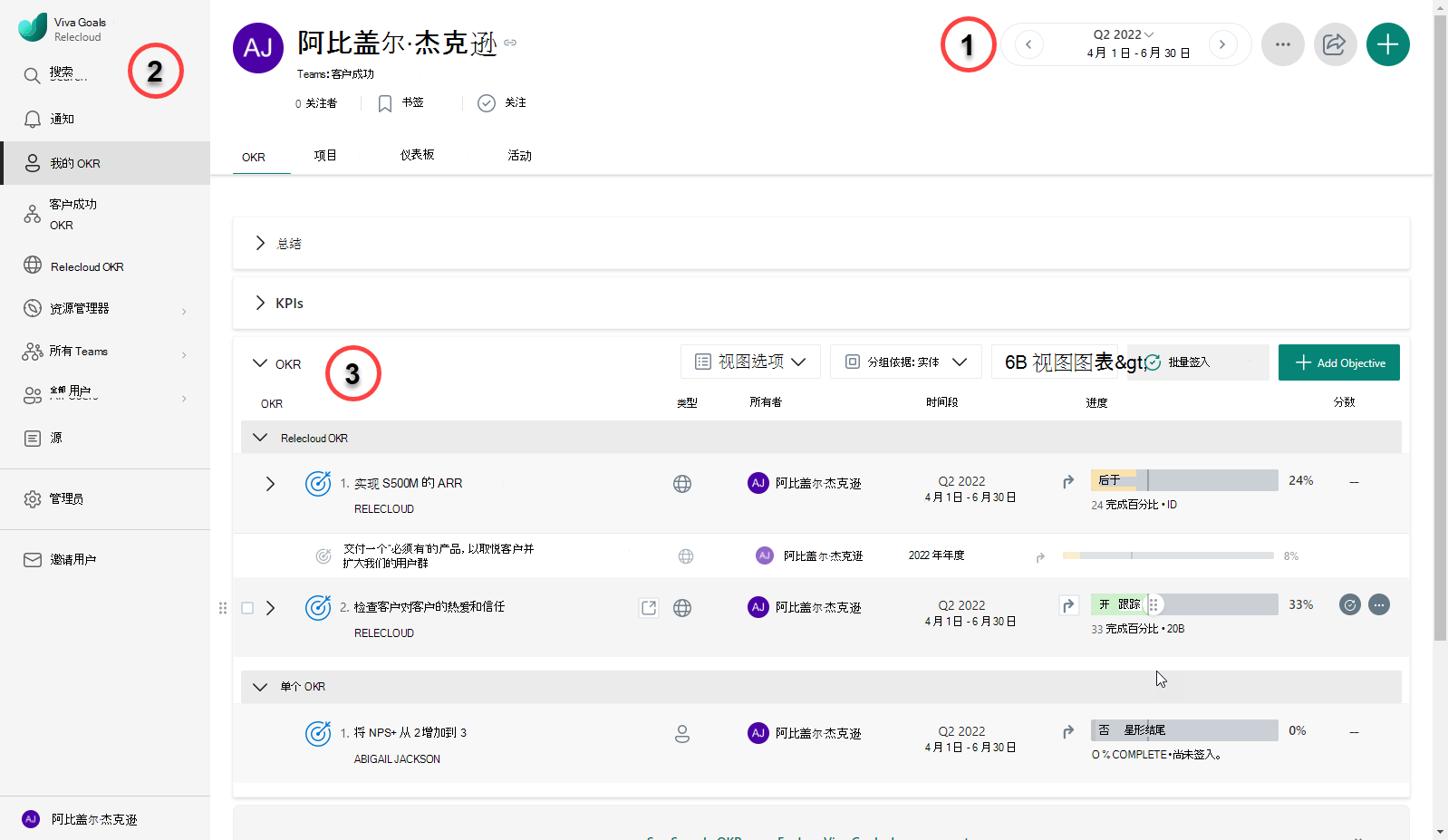Screen dimensions: 1448x840
Task: Collapse the Relecloud OKR group
Action: [260, 438]
